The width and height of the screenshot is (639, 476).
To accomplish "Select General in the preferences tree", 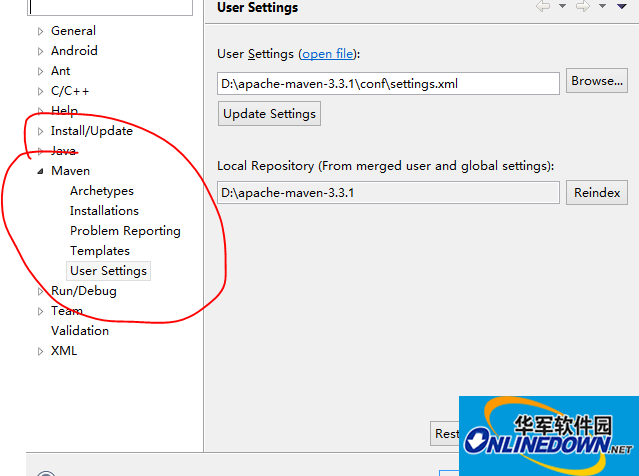I will pos(73,31).
